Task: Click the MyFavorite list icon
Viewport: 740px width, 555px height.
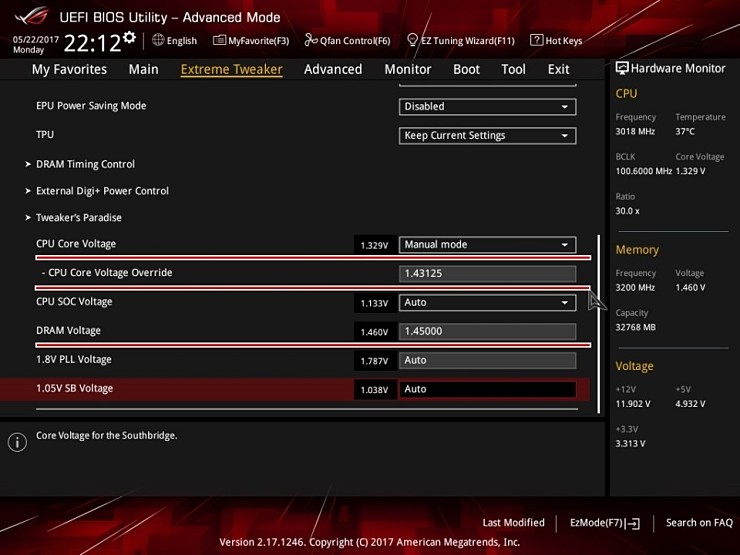Action: 219,40
